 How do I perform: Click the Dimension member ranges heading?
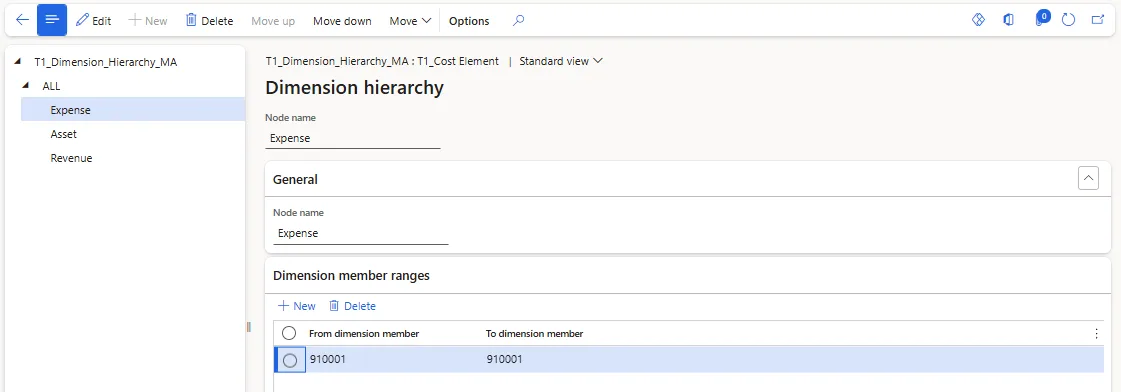(351, 275)
